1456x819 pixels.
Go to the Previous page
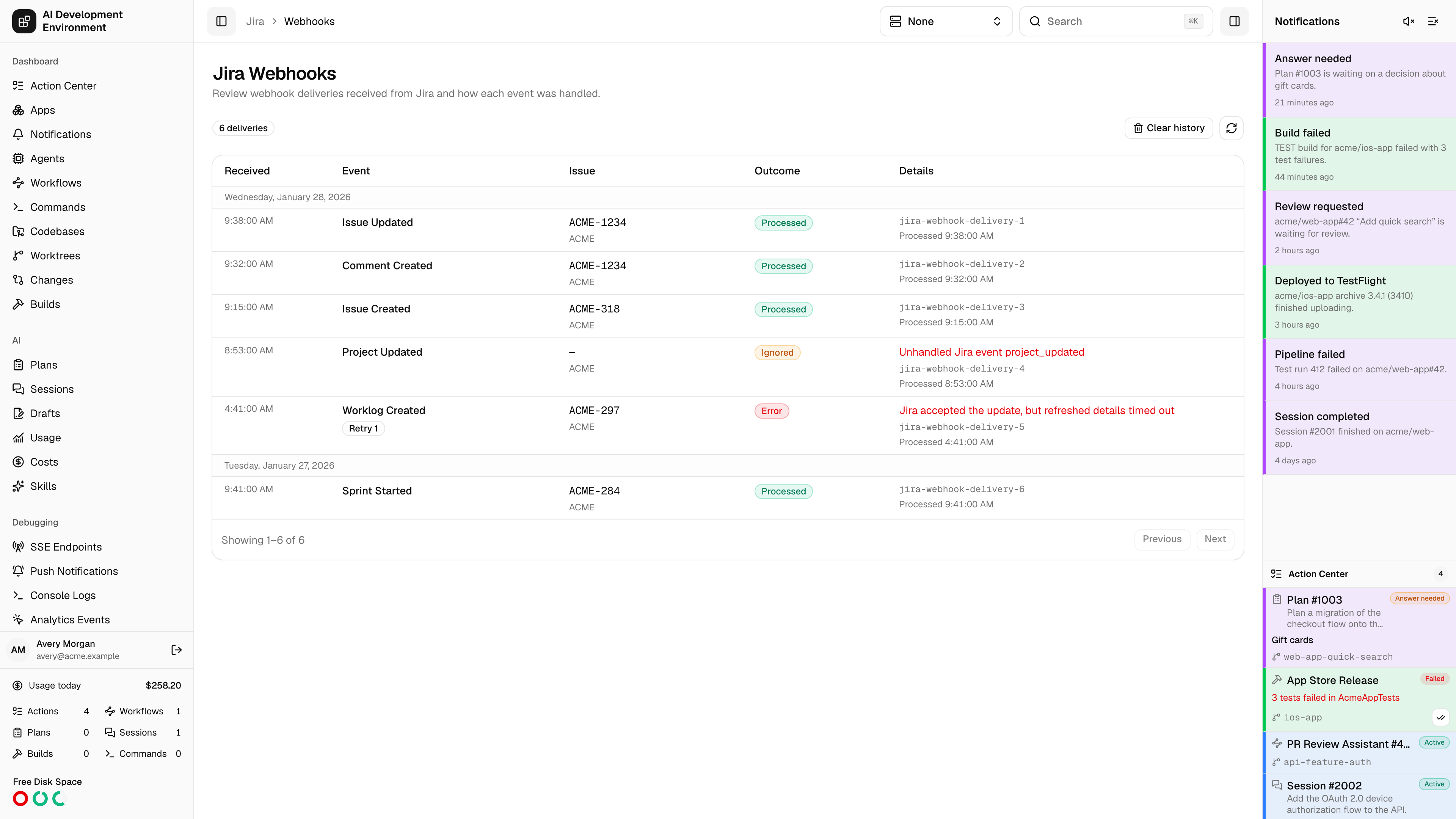point(1161,539)
